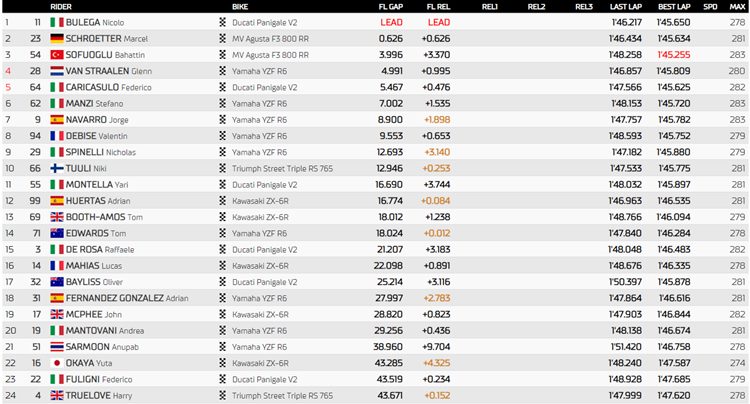
Task: Click checkered flag icon in FULIGNI row
Action: click(x=222, y=379)
